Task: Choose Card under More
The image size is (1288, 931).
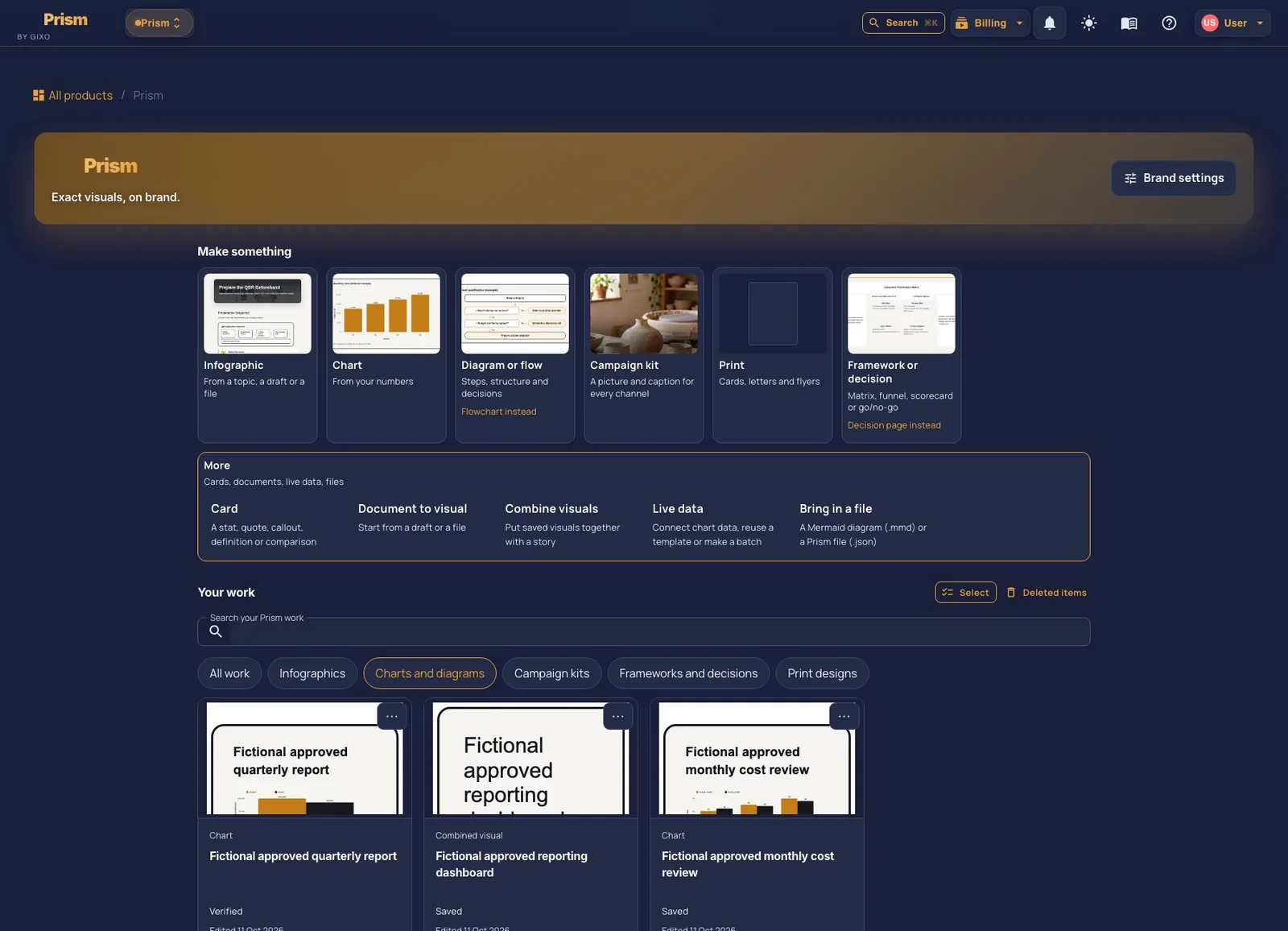Action: click(270, 524)
